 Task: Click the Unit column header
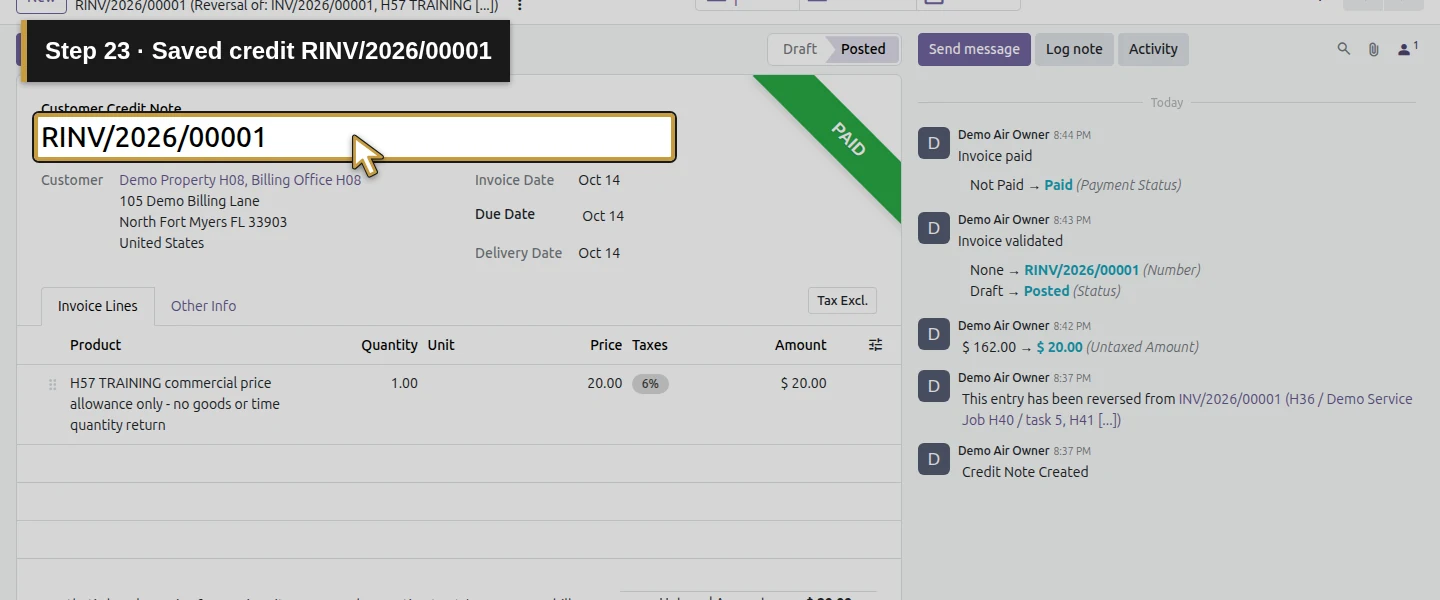click(441, 345)
